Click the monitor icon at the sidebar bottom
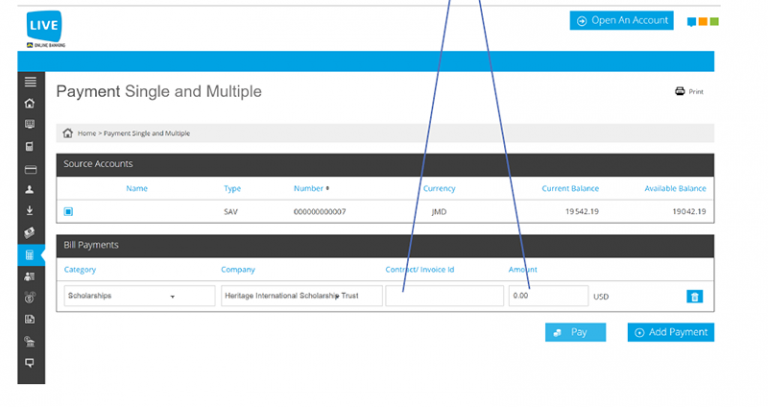 [x=30, y=362]
